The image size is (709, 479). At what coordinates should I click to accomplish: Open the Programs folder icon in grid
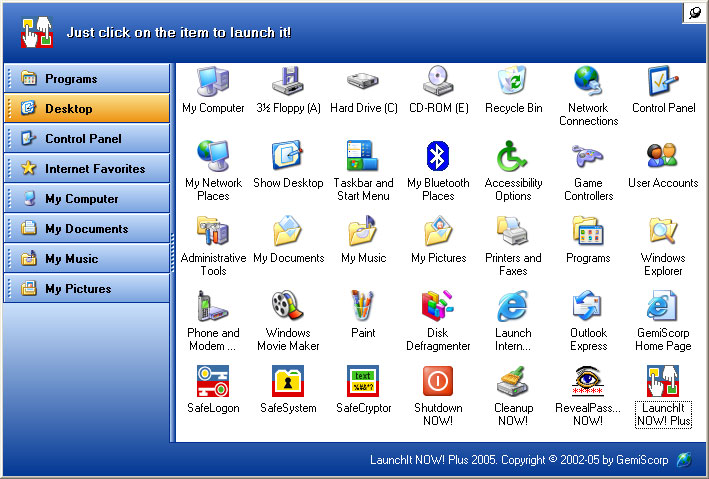[588, 231]
